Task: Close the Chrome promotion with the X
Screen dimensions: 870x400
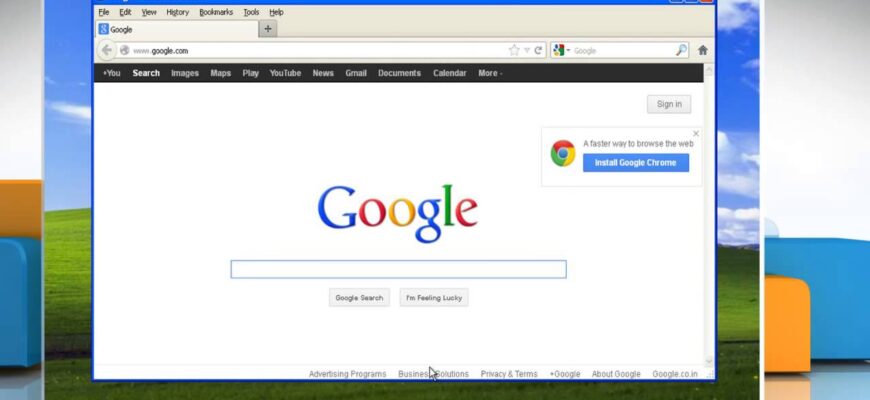Action: coord(696,133)
